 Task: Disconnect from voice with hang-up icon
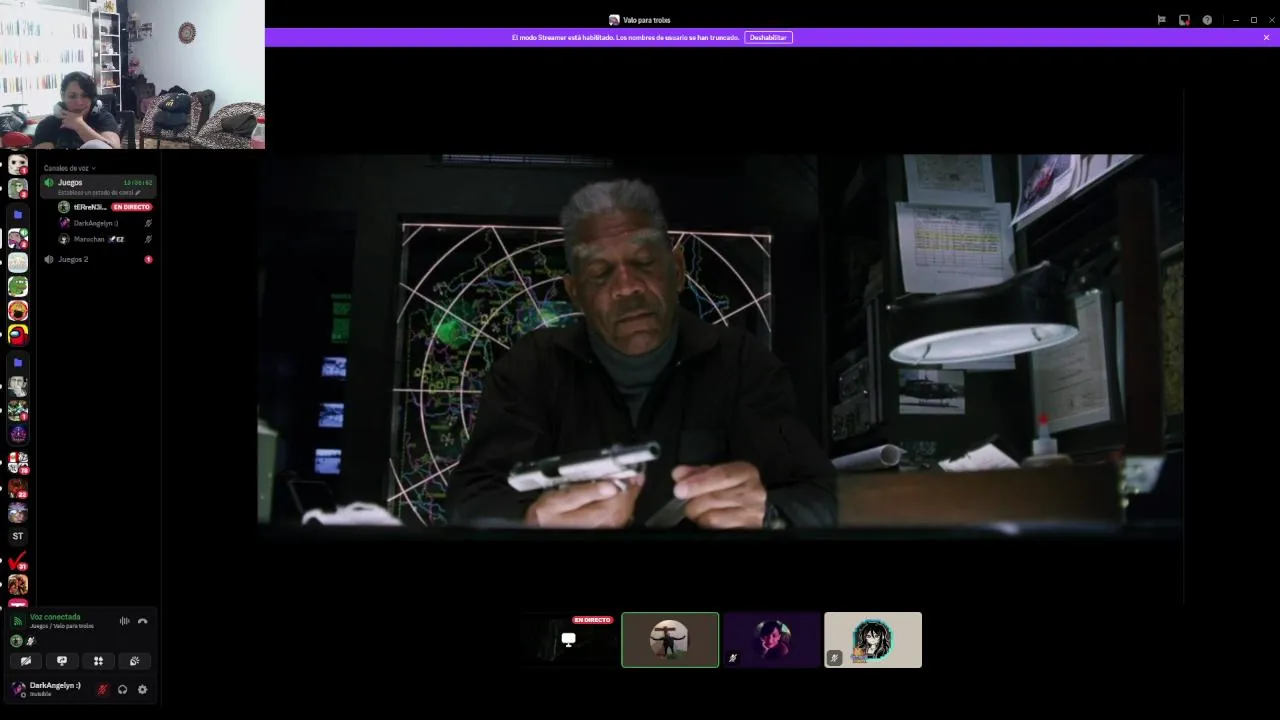point(142,621)
